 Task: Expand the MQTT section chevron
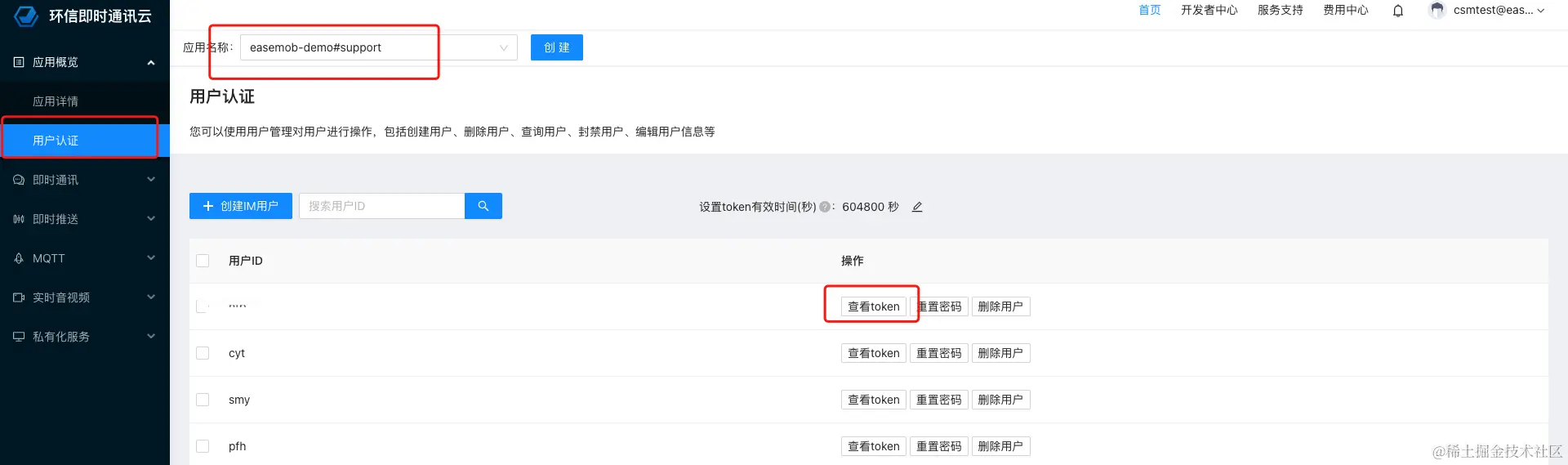(151, 258)
